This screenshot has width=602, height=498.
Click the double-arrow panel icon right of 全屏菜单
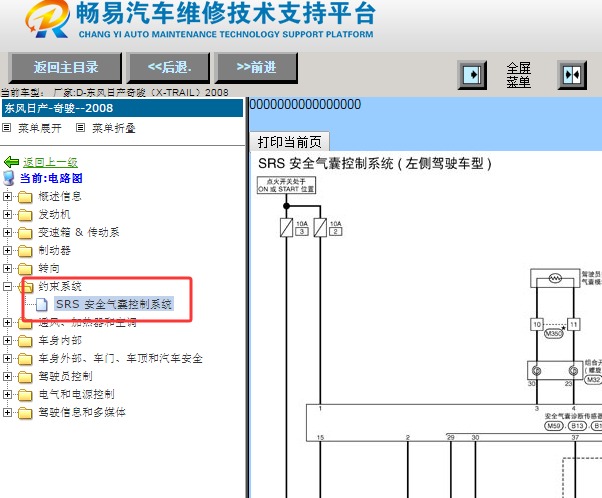click(572, 74)
